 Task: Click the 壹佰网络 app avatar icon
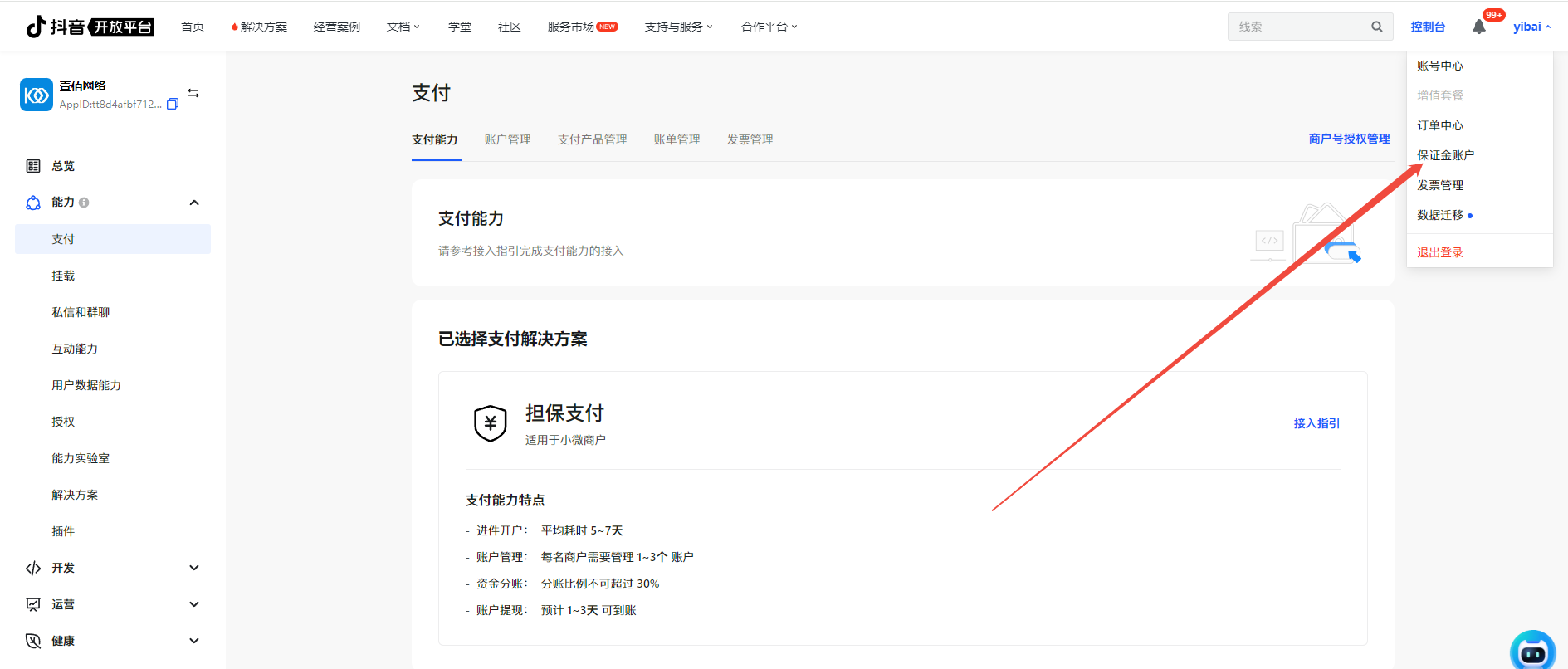coord(37,95)
